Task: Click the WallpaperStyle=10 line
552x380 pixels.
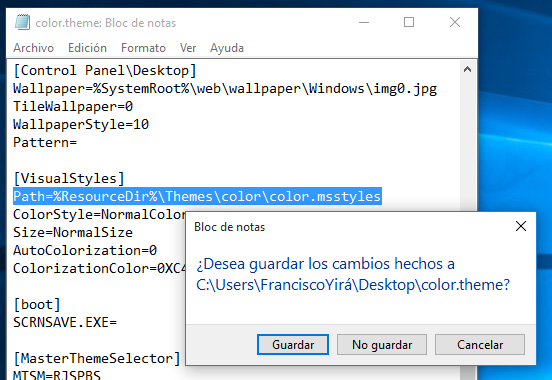Action: point(81,124)
